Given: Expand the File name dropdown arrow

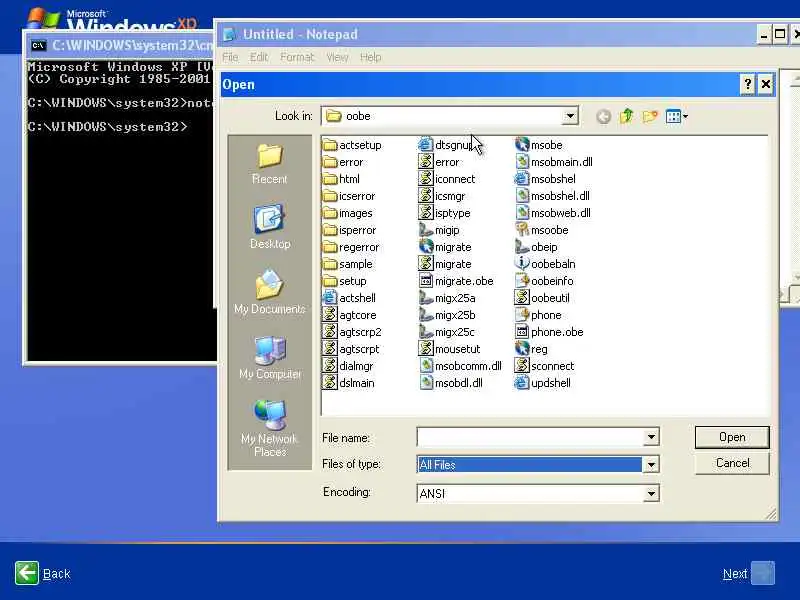Looking at the screenshot, I should [x=651, y=437].
